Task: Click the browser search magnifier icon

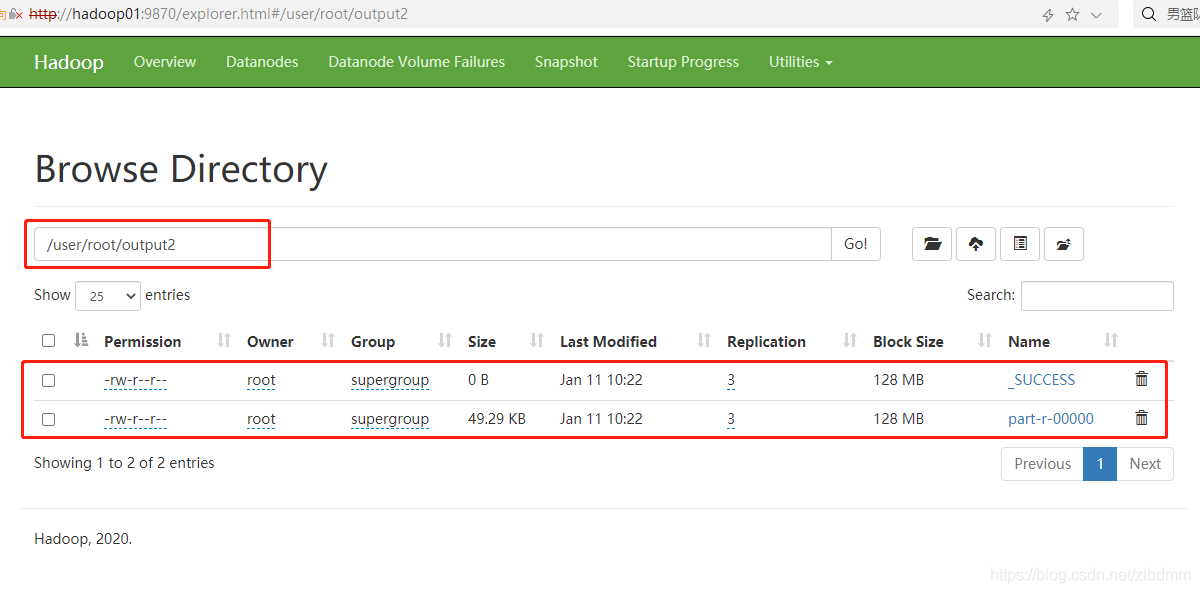Action: [x=1150, y=14]
